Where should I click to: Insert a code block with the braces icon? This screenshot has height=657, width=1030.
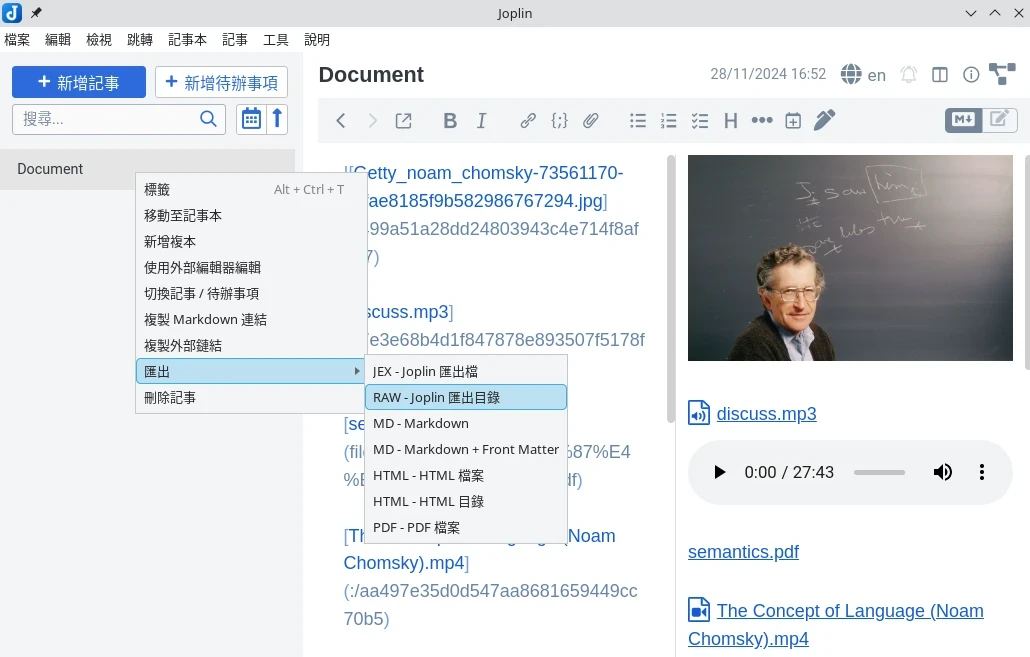[559, 121]
